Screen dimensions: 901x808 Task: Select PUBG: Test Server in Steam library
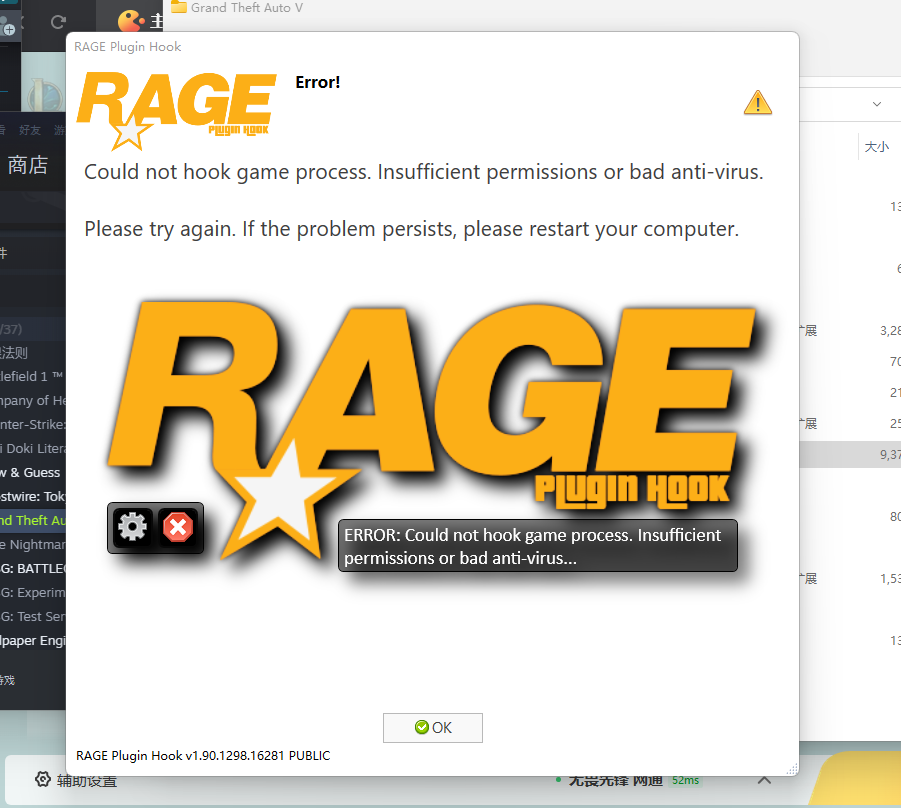point(33,617)
